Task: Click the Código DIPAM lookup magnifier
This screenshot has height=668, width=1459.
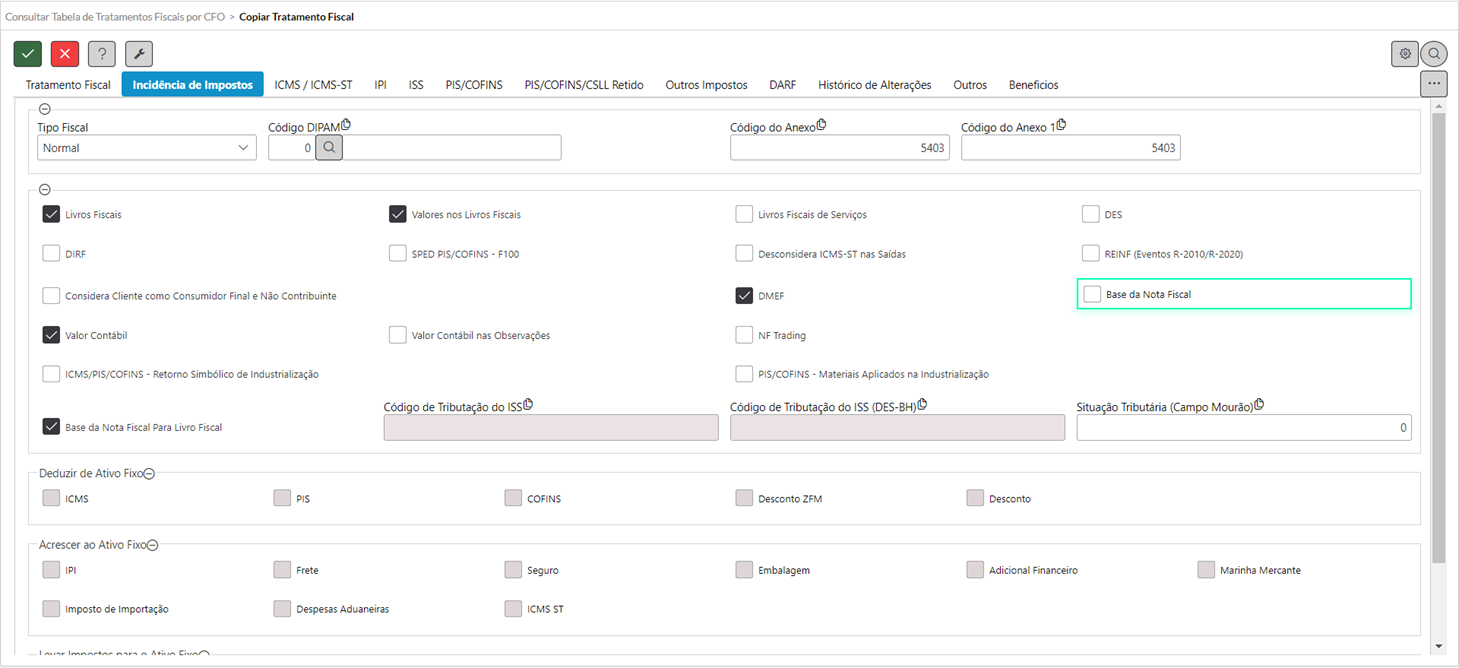Action: point(329,148)
